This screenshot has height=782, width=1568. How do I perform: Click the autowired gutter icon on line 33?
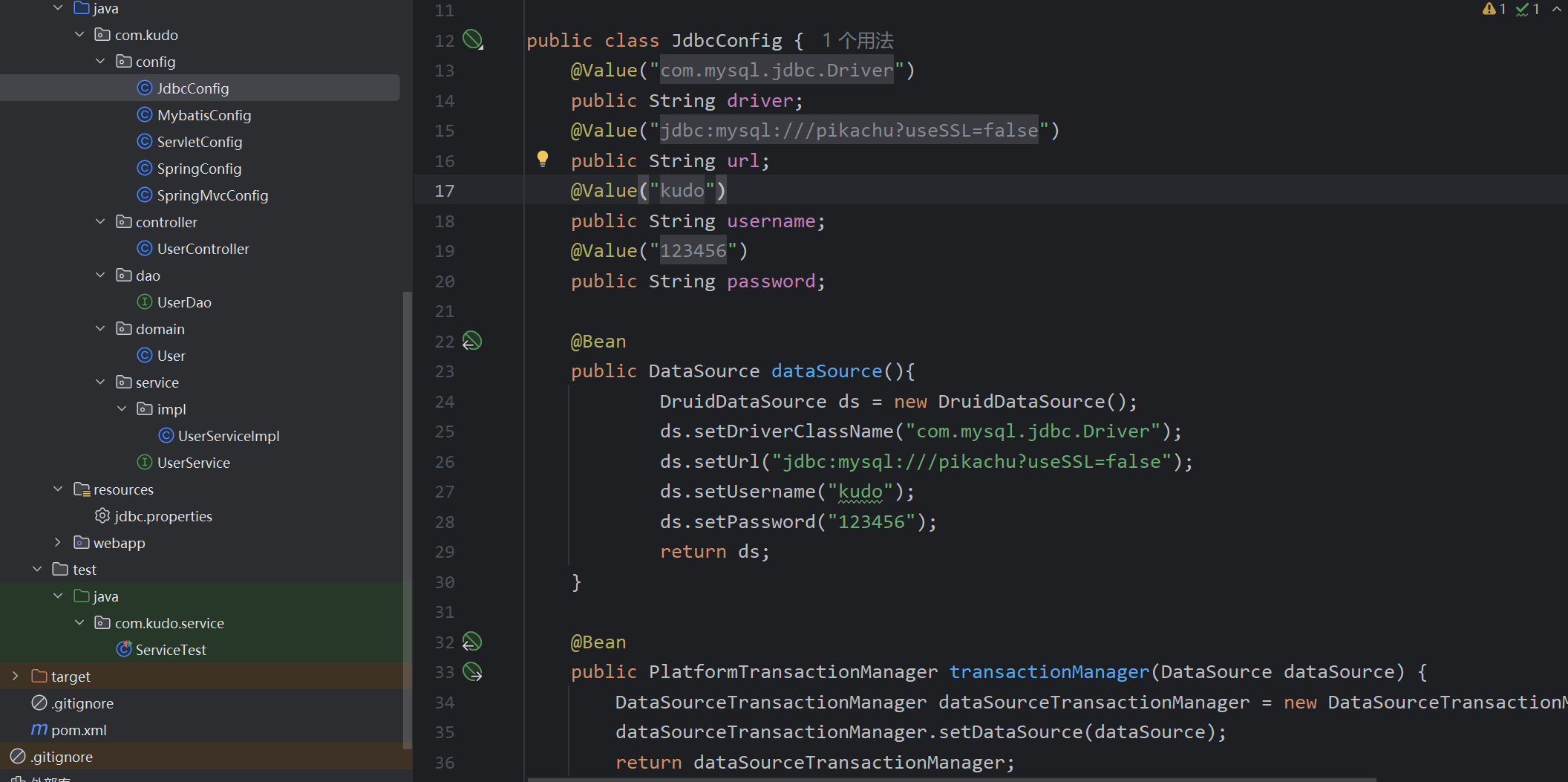point(472,672)
